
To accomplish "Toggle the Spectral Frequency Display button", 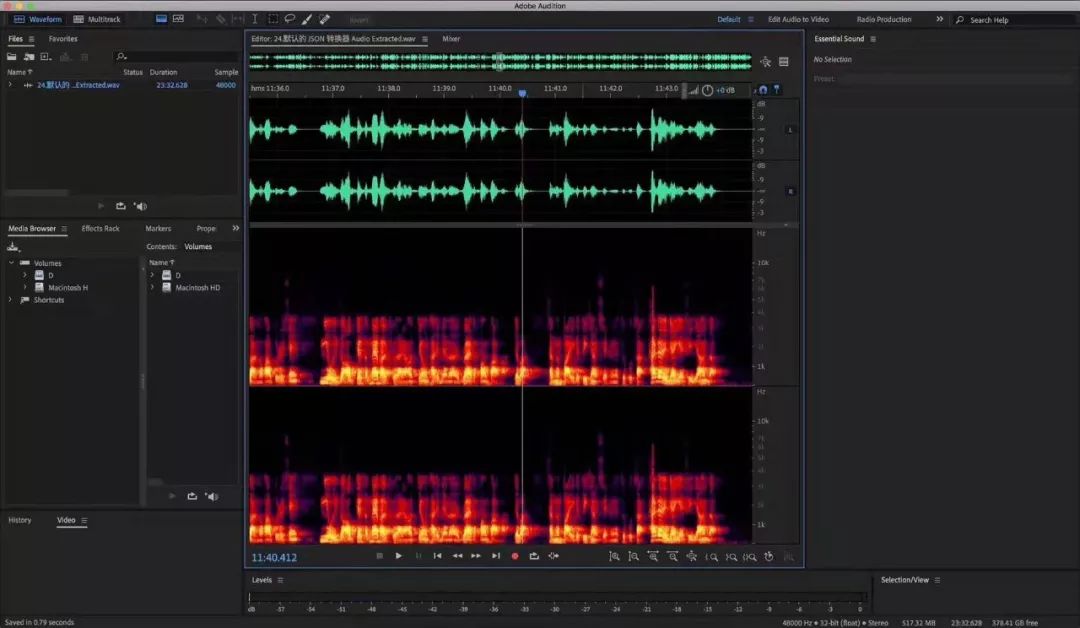I will point(162,19).
